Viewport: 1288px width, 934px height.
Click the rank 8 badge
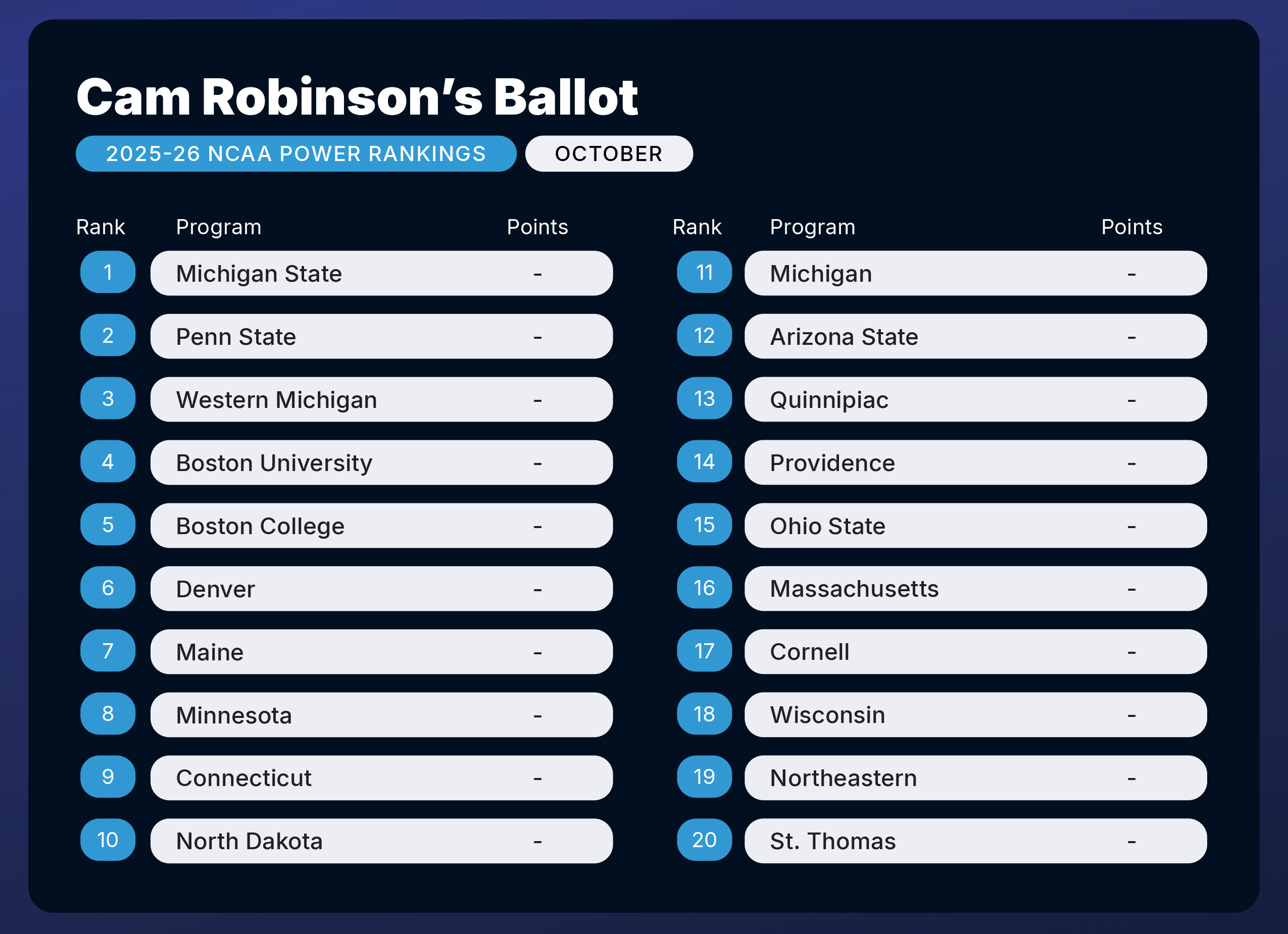107,714
